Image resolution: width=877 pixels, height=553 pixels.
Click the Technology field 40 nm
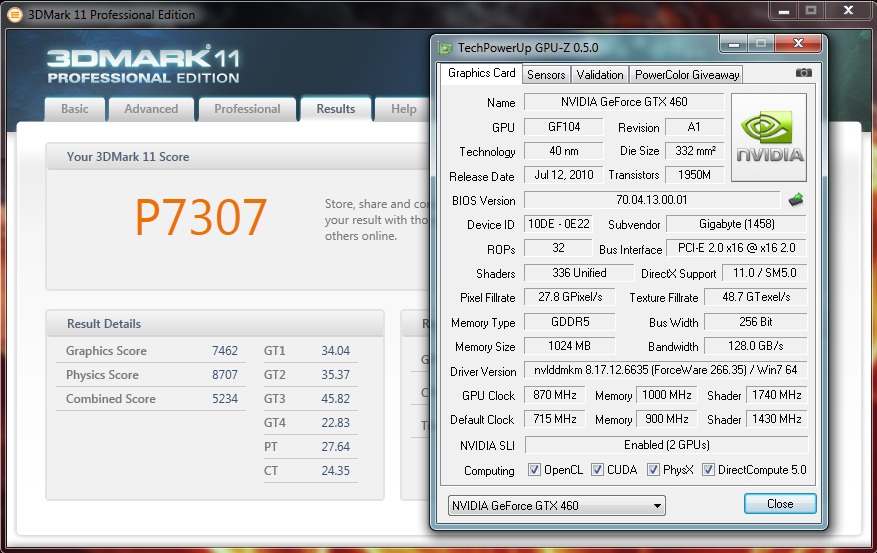[x=564, y=151]
